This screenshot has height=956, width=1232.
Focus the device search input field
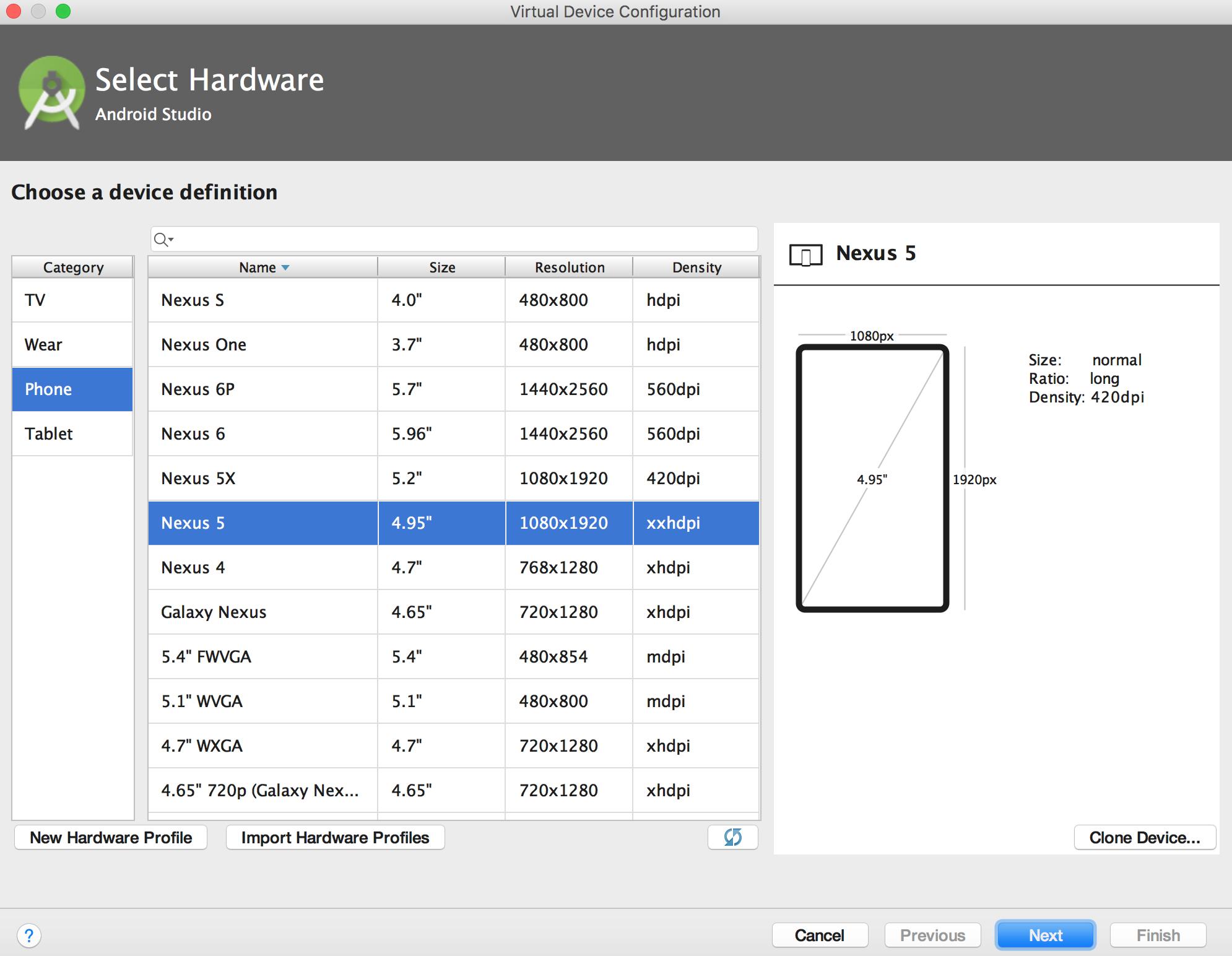coord(454,239)
